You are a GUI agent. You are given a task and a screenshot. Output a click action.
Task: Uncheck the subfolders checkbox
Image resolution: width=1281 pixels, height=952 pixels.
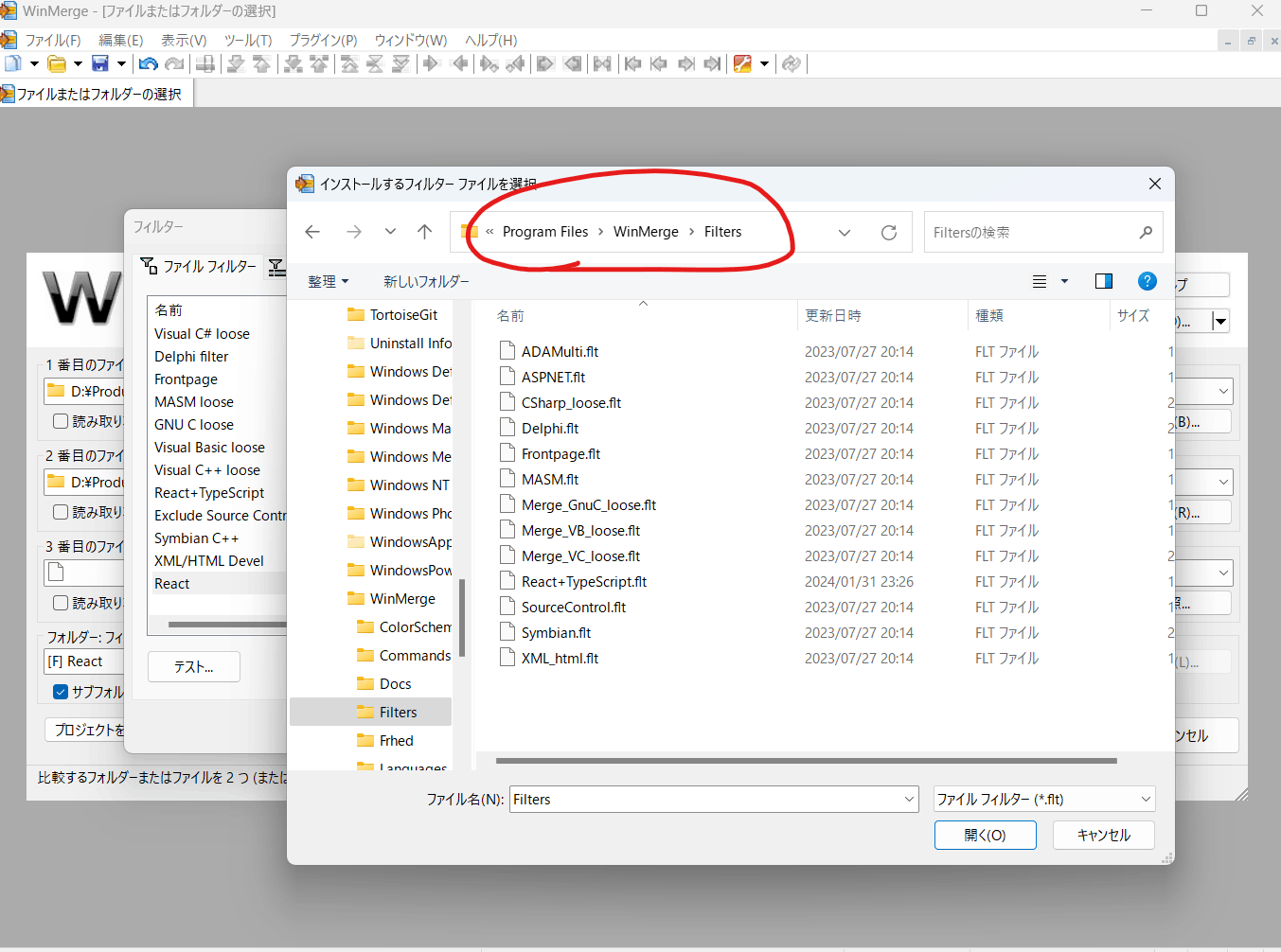point(61,692)
